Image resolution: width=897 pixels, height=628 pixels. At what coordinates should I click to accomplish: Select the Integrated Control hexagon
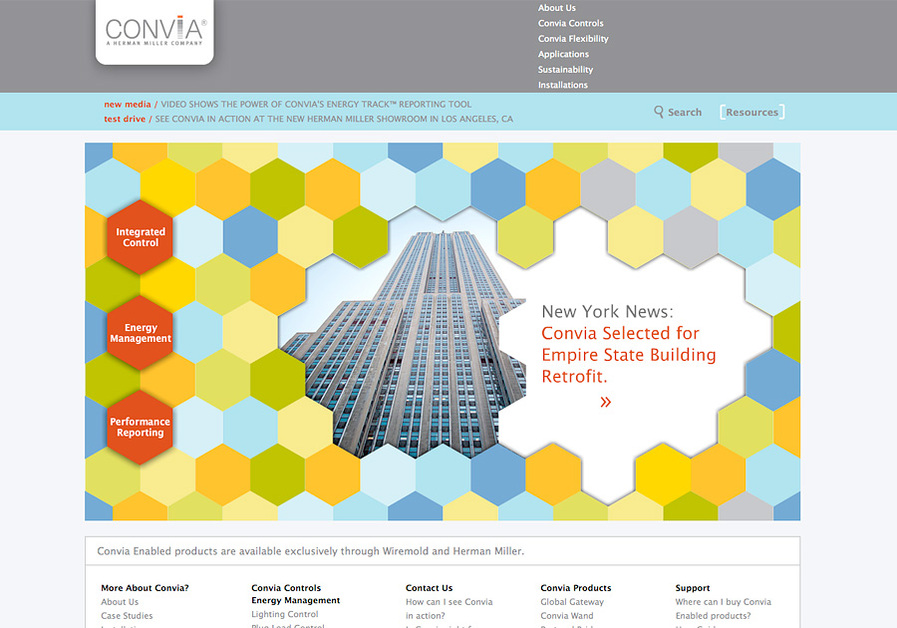pyautogui.click(x=140, y=237)
